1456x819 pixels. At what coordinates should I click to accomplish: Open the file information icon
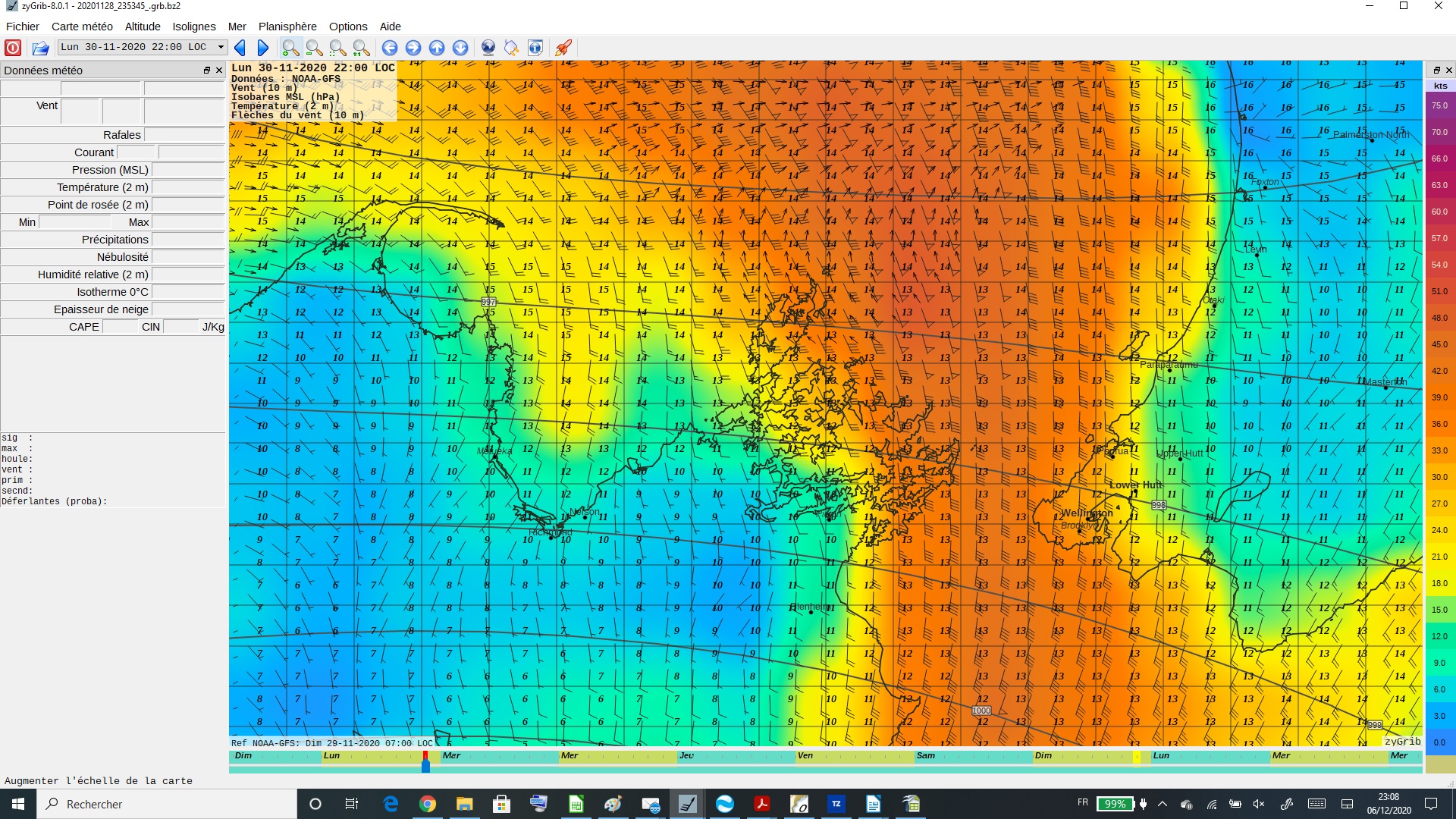click(535, 48)
